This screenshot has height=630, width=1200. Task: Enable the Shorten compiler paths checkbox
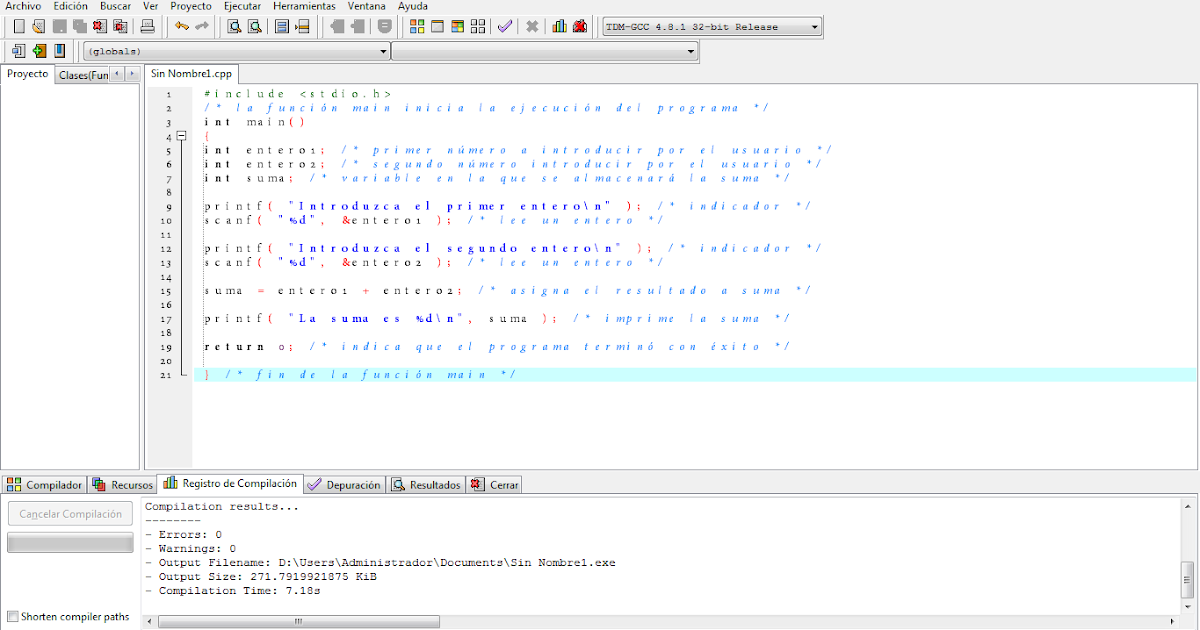click(14, 617)
